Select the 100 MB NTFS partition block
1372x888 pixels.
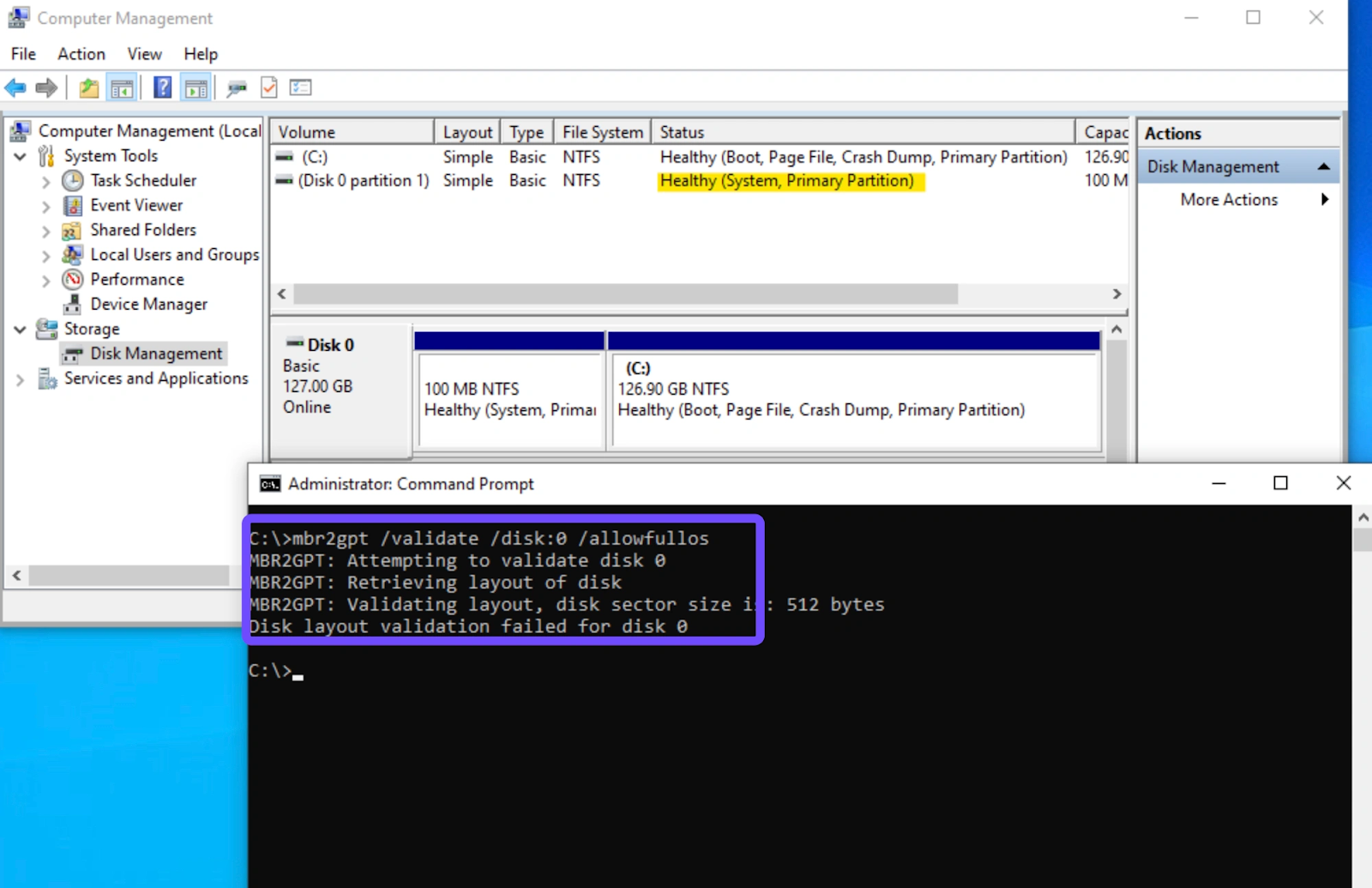tap(509, 399)
